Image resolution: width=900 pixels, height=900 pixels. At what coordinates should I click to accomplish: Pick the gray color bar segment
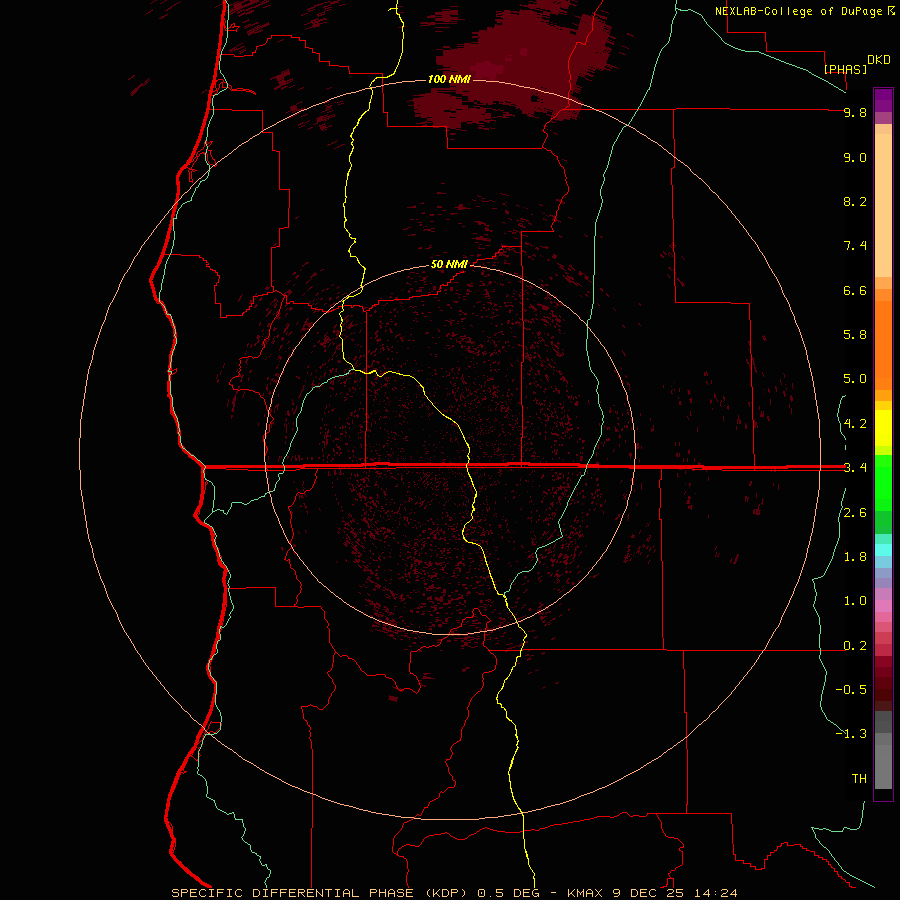pyautogui.click(x=883, y=766)
